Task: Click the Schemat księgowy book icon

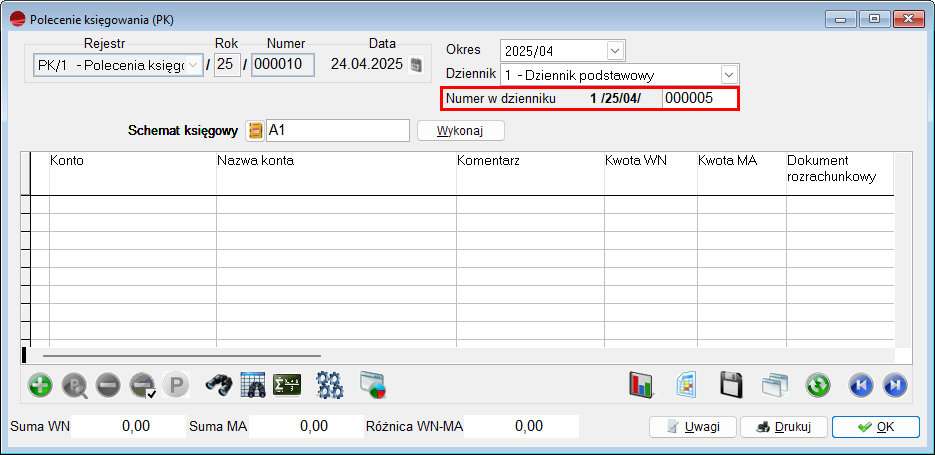Action: (255, 131)
